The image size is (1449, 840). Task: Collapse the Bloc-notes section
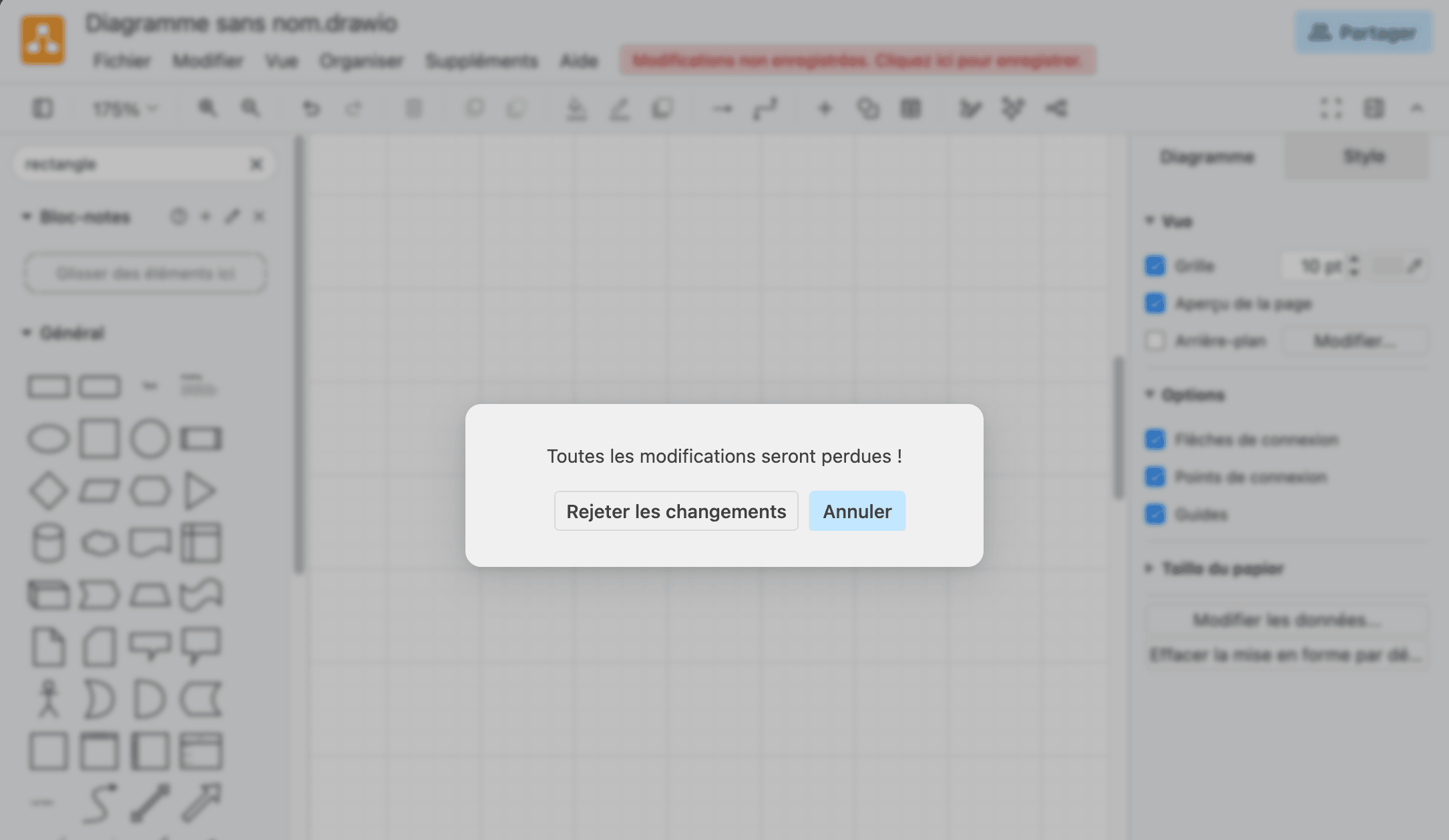tap(27, 216)
